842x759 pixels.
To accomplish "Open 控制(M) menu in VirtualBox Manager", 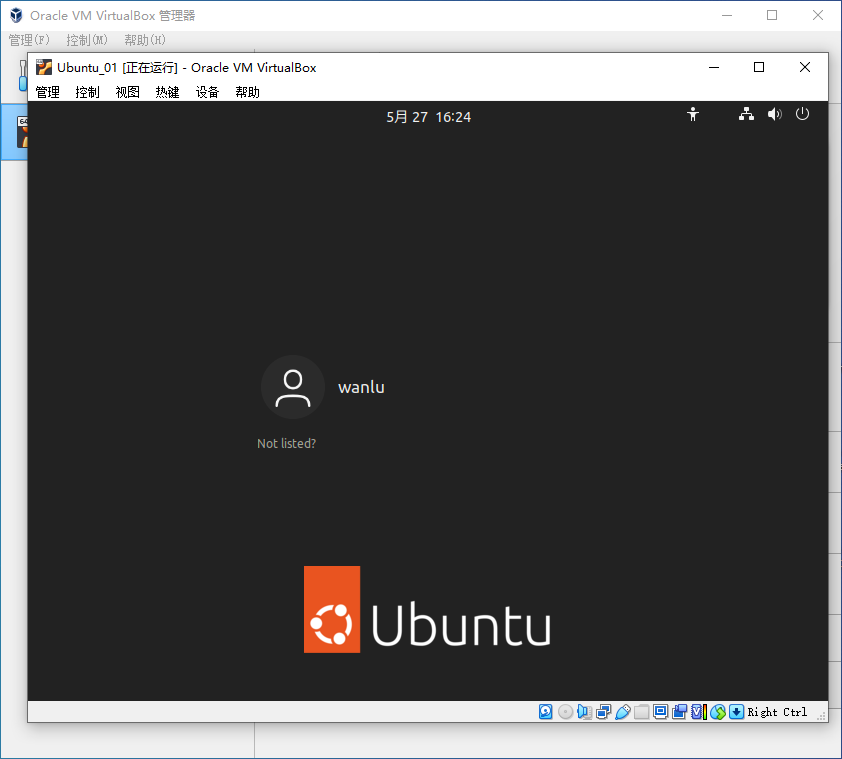I will (86, 40).
